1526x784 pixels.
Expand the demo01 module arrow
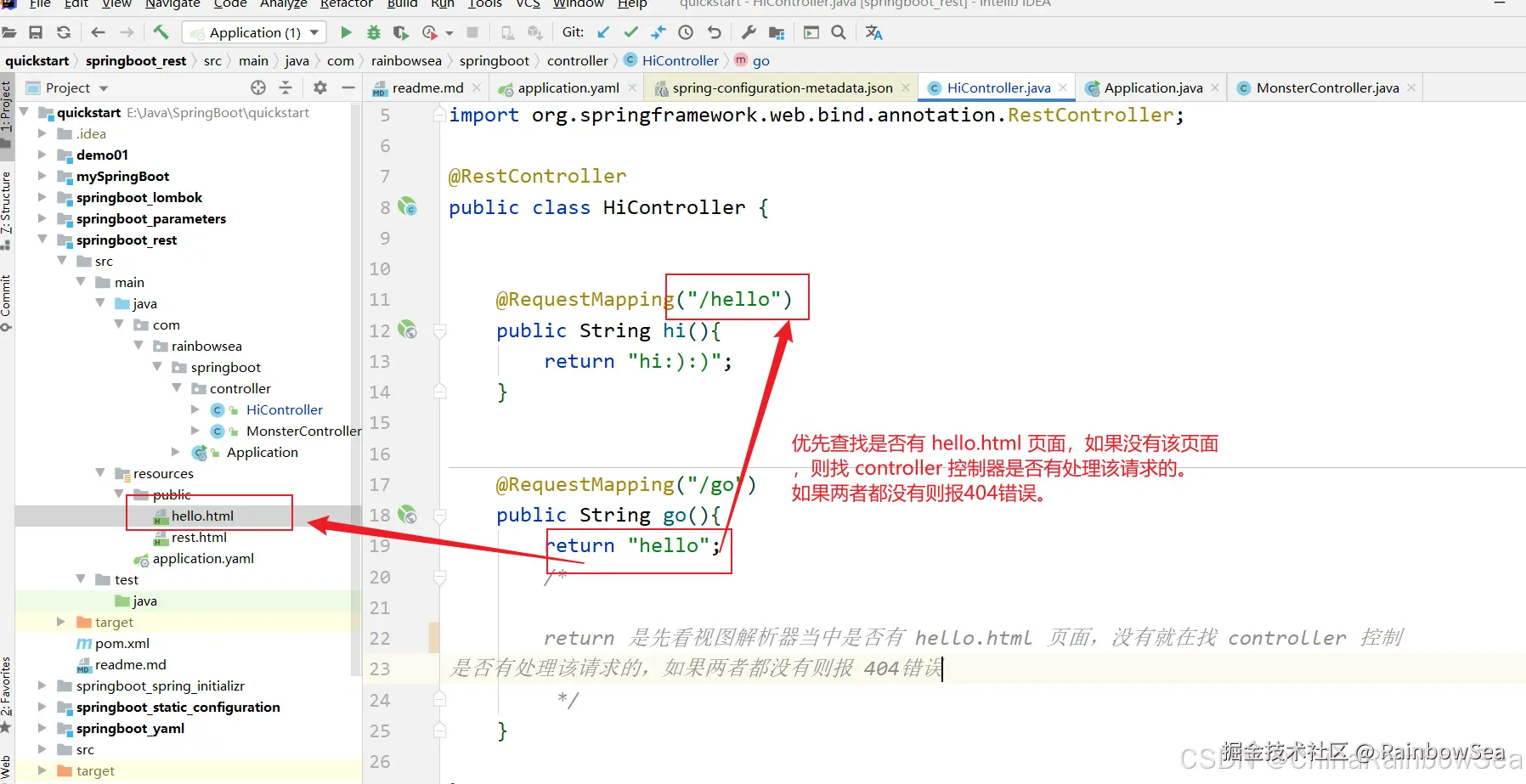[x=42, y=155]
